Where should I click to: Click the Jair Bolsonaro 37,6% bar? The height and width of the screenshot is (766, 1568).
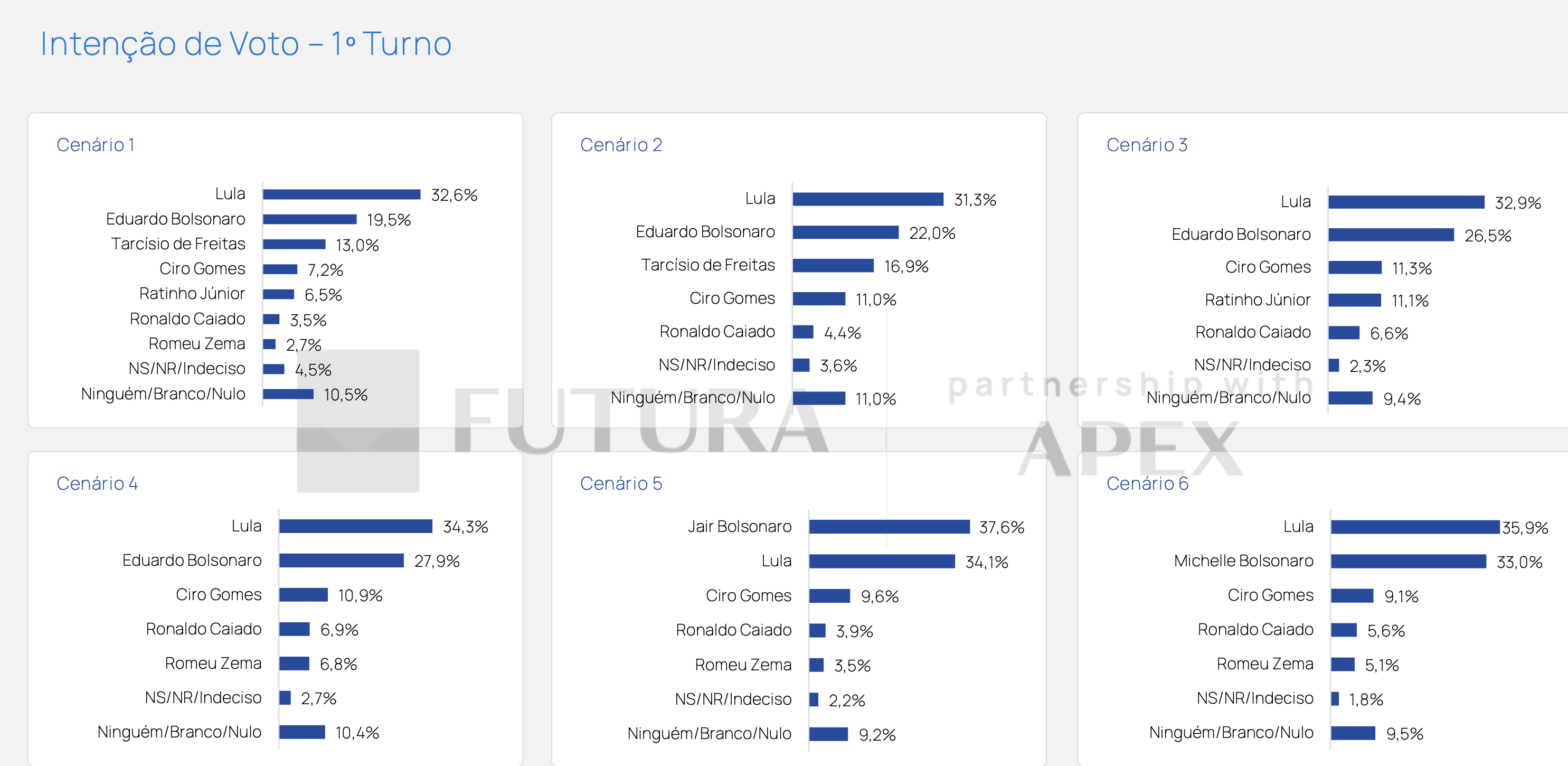(889, 527)
